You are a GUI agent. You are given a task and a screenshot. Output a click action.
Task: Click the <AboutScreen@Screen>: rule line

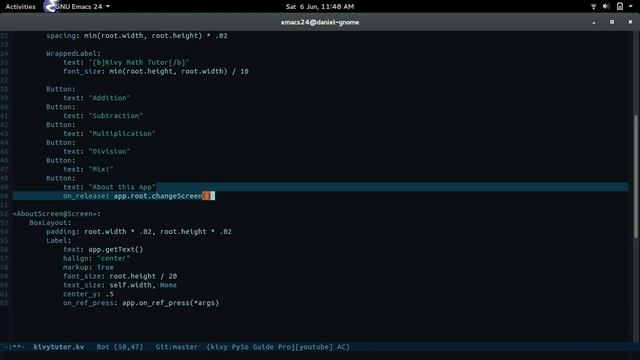(x=56, y=214)
